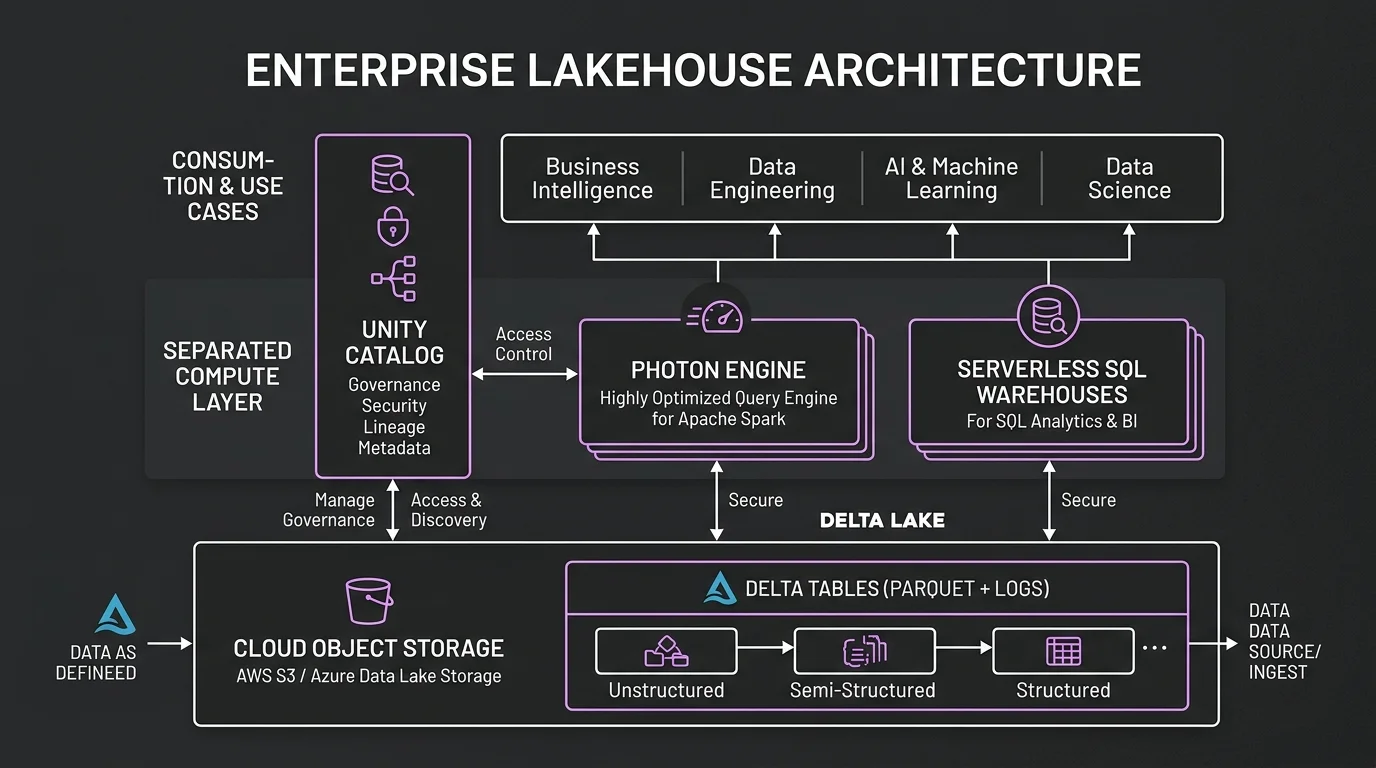1376x768 pixels.
Task: Click the ellipsis after the Structured box
Action: (1154, 648)
